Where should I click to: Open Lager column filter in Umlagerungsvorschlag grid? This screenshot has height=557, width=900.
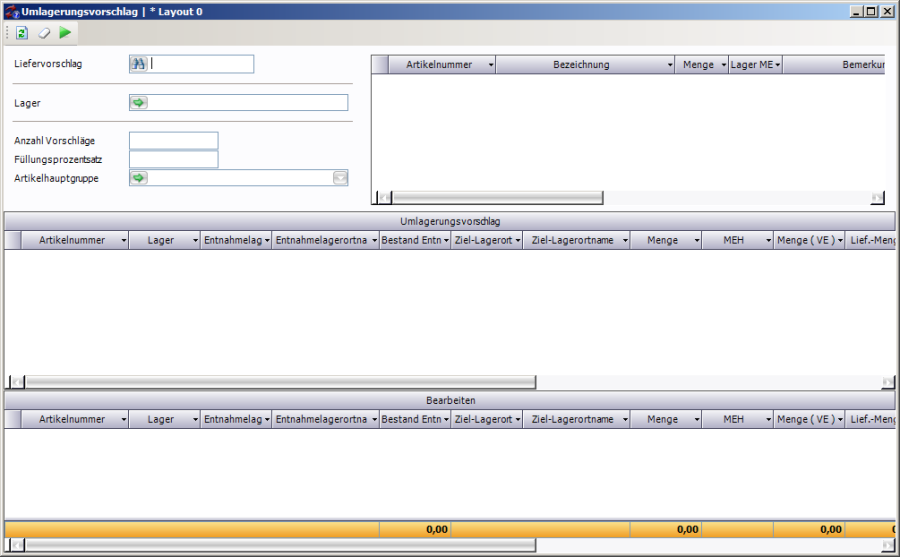point(194,241)
